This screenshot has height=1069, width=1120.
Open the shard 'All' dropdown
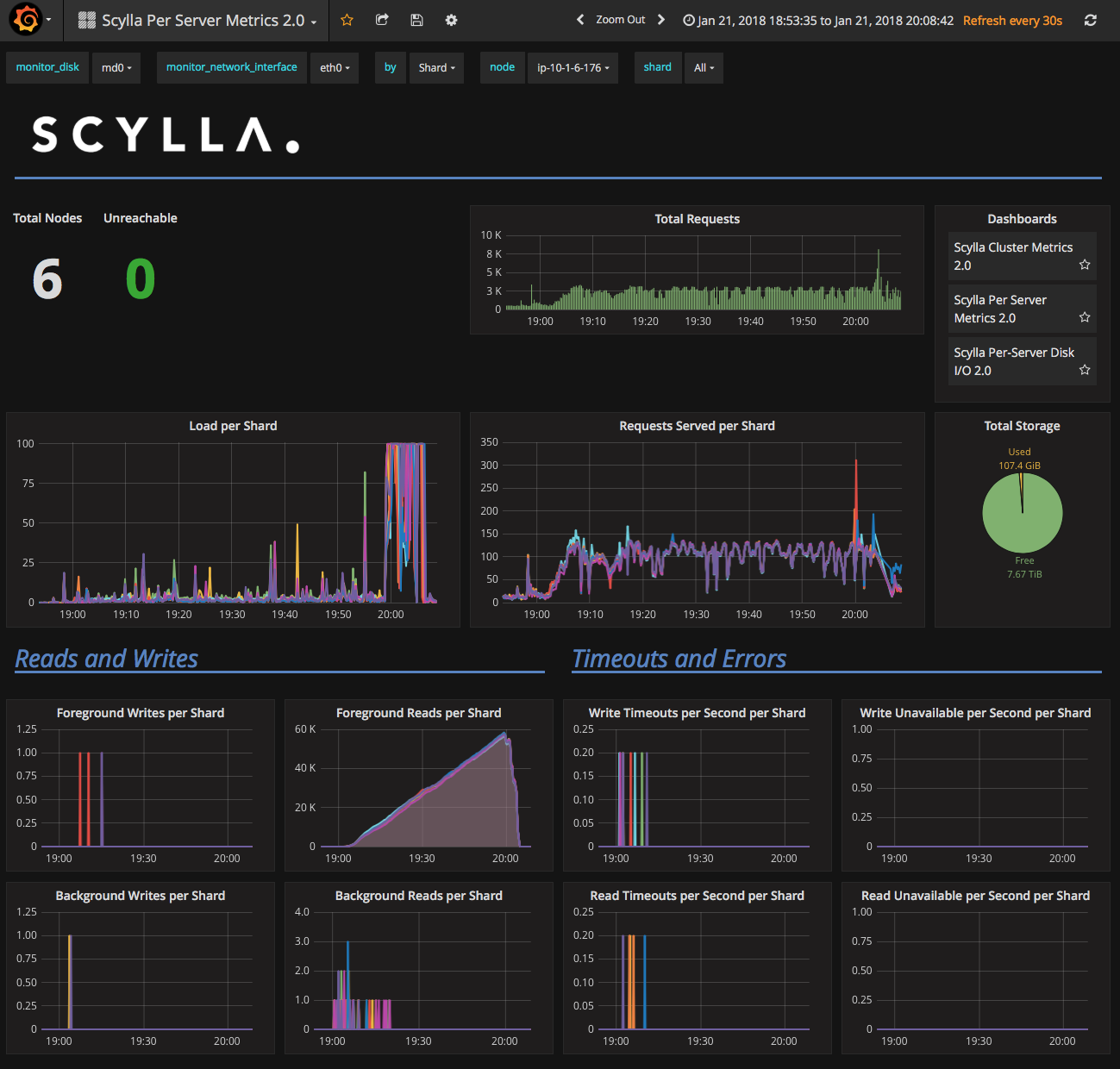(704, 67)
